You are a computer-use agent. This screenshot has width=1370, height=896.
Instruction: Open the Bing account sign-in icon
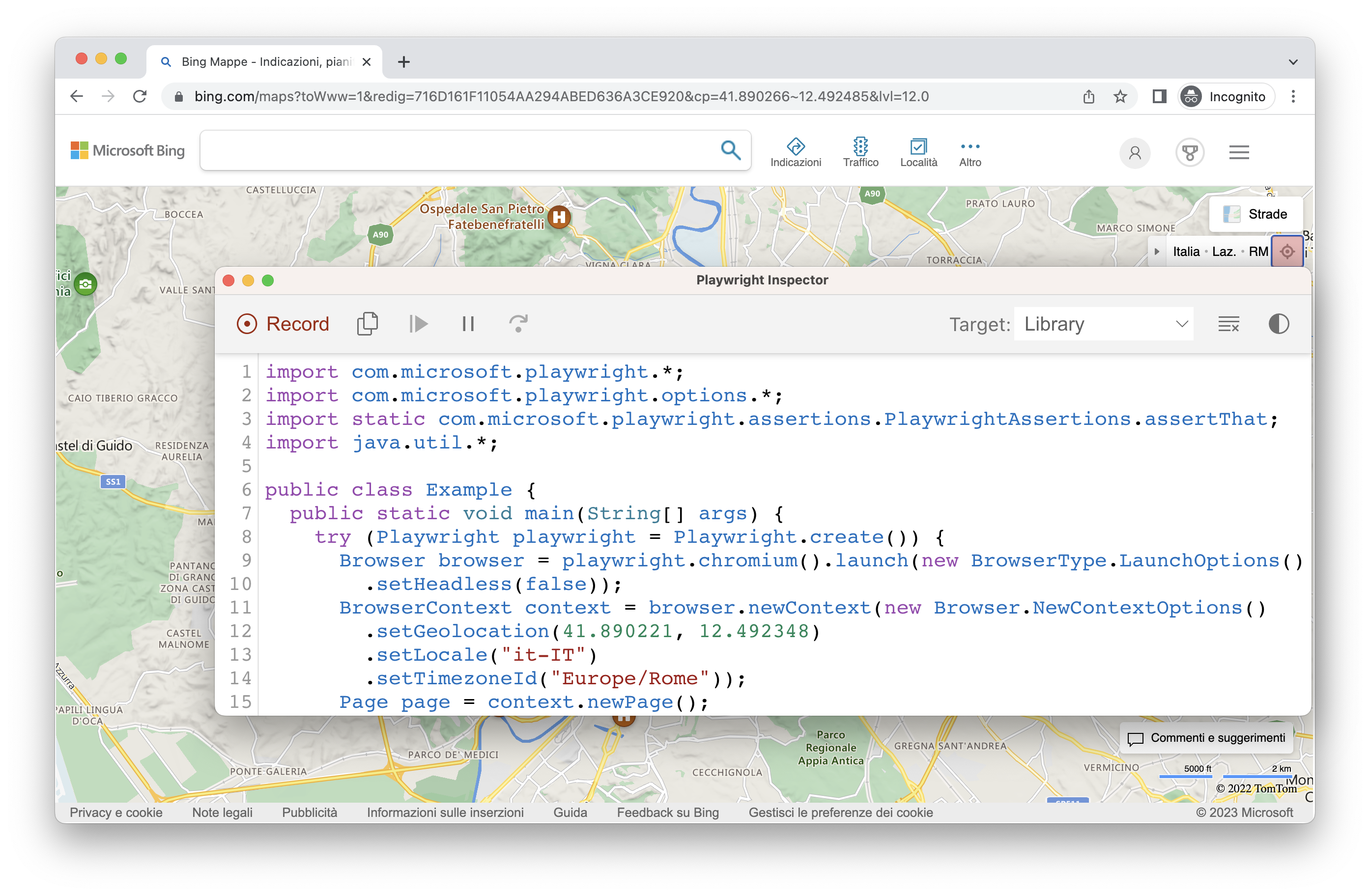(1135, 152)
